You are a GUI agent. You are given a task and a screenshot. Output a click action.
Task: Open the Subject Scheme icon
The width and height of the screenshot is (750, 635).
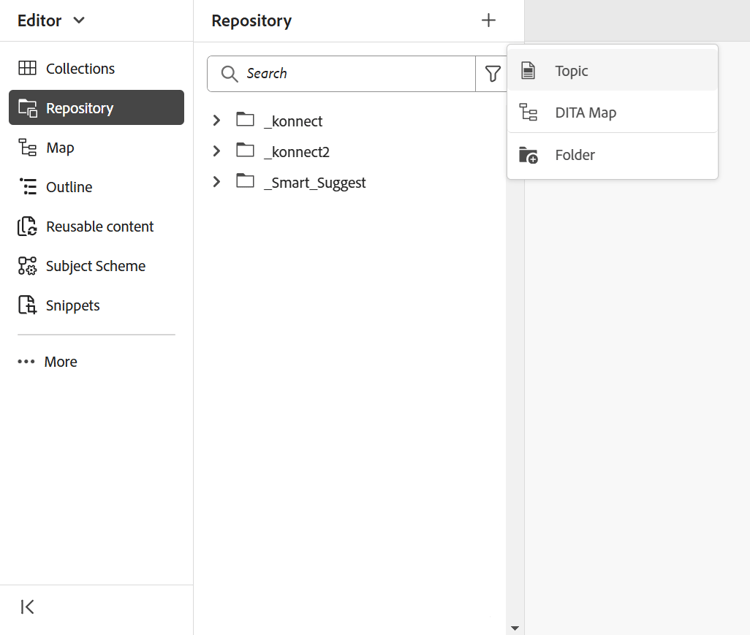tap(27, 266)
